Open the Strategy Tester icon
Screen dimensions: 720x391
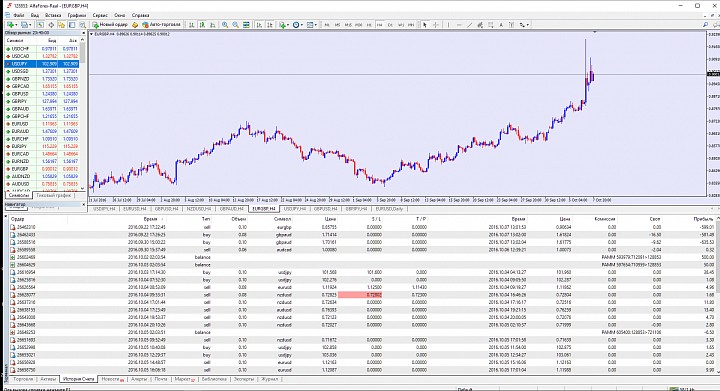coord(82,25)
